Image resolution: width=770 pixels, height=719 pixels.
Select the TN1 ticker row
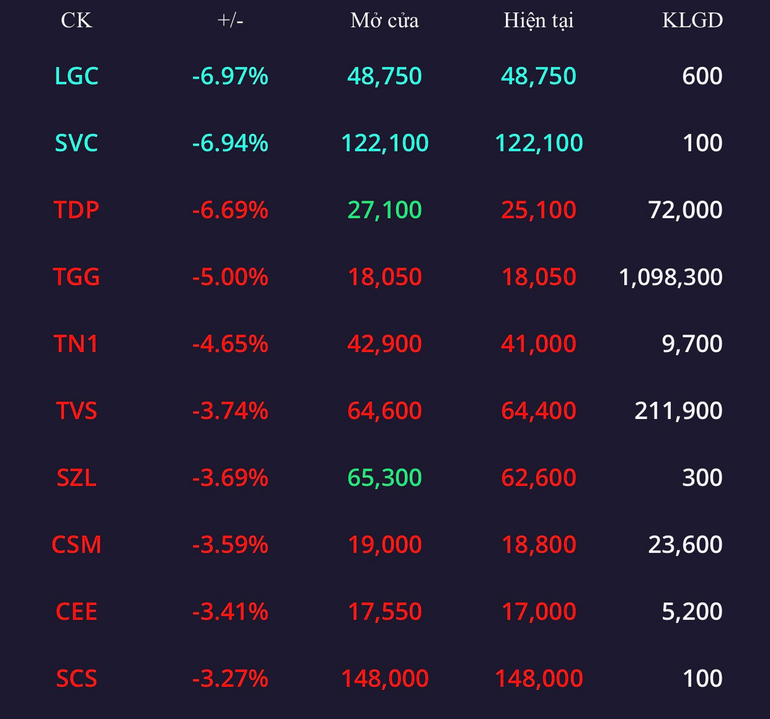[385, 343]
